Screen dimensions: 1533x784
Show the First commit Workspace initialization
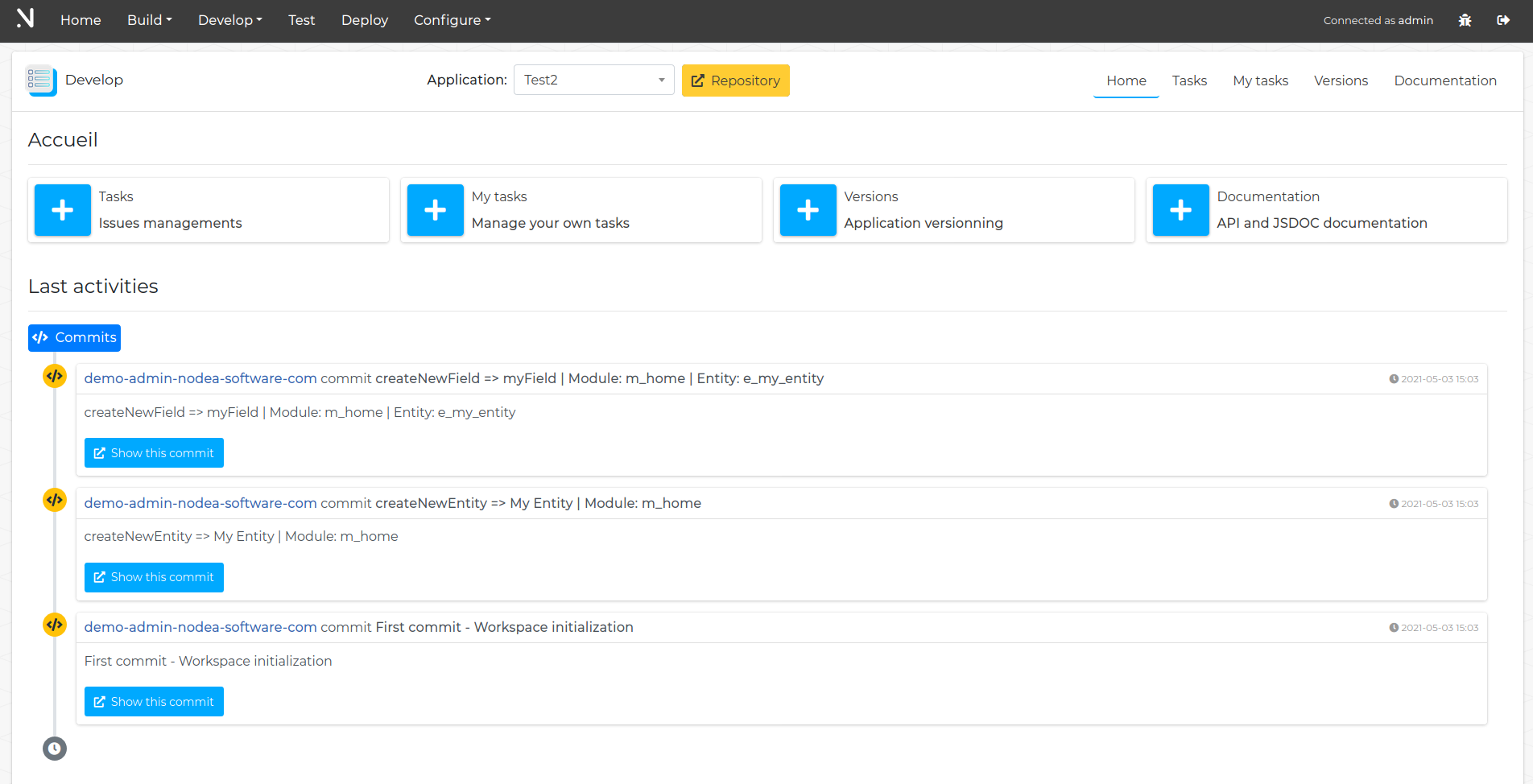coord(154,702)
